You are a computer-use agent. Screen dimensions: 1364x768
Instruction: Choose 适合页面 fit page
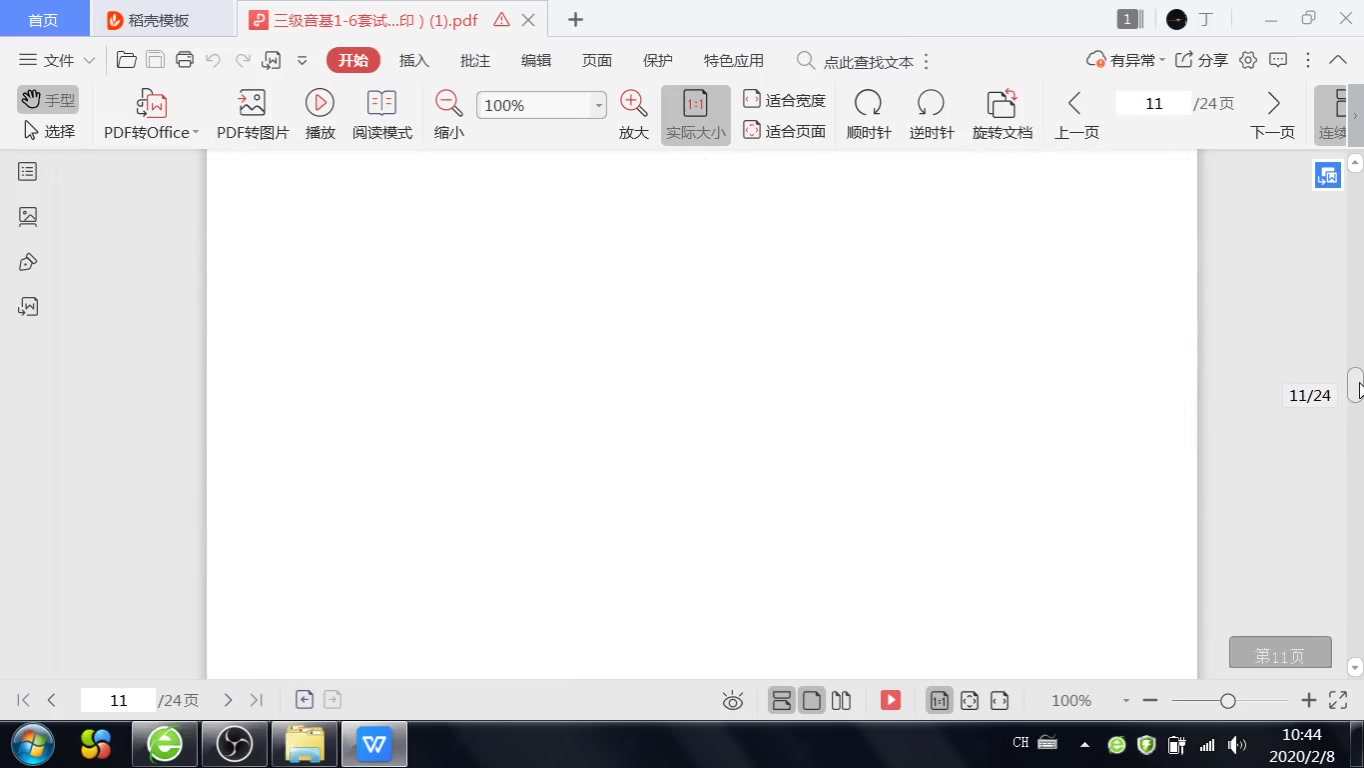click(785, 131)
